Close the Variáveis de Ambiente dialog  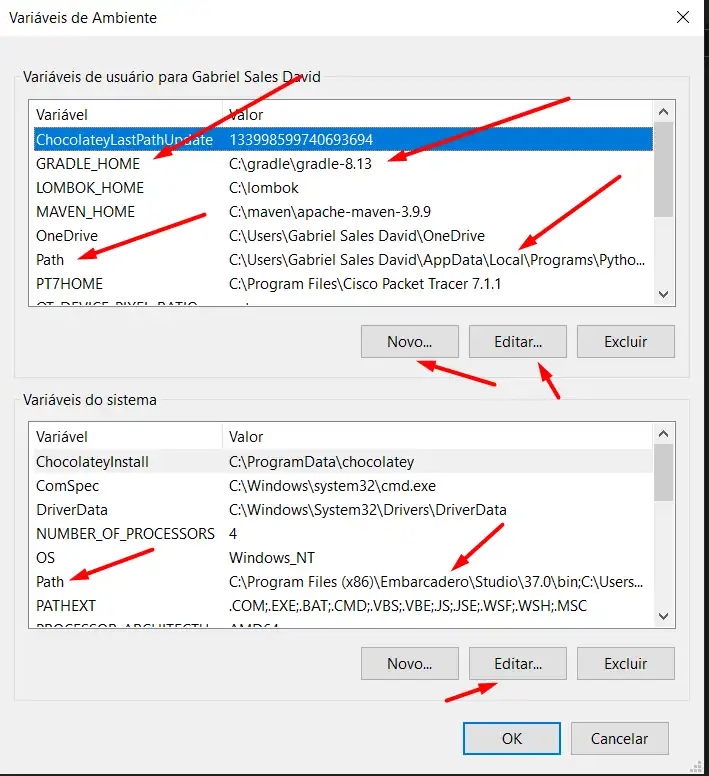pyautogui.click(x=683, y=18)
